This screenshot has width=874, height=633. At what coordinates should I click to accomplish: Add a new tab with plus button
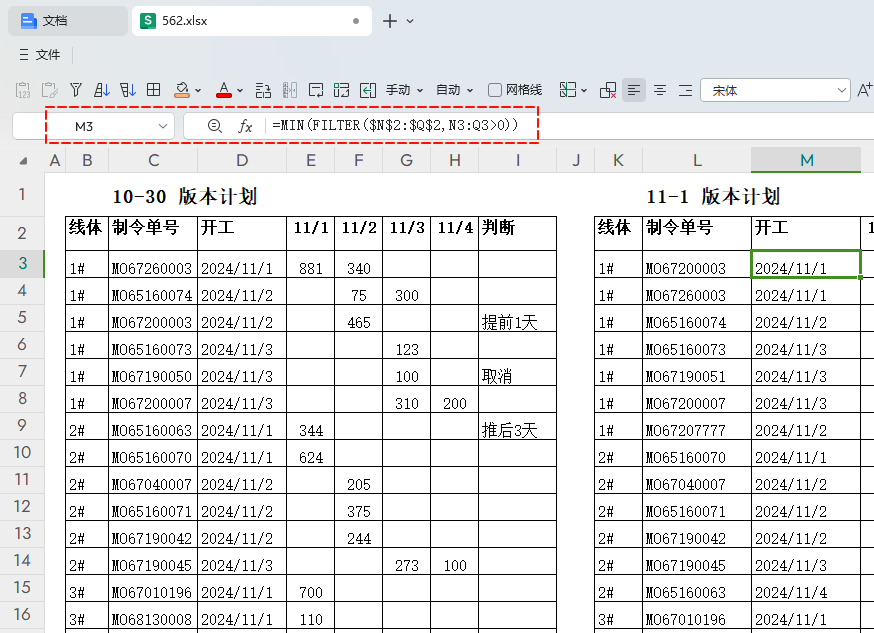[x=390, y=21]
